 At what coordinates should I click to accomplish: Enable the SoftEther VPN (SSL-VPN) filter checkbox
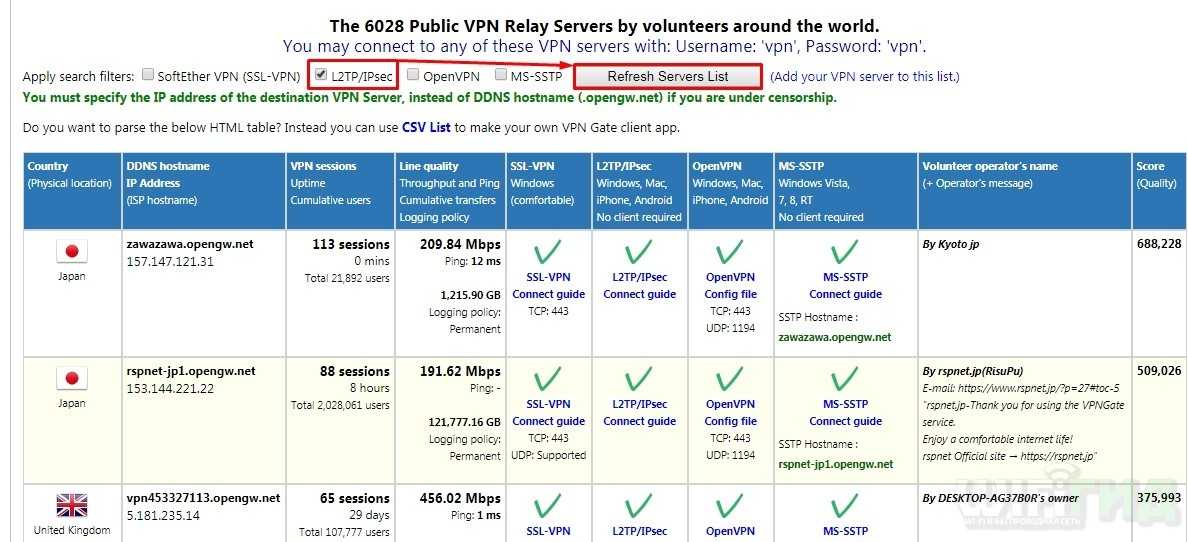coord(148,74)
